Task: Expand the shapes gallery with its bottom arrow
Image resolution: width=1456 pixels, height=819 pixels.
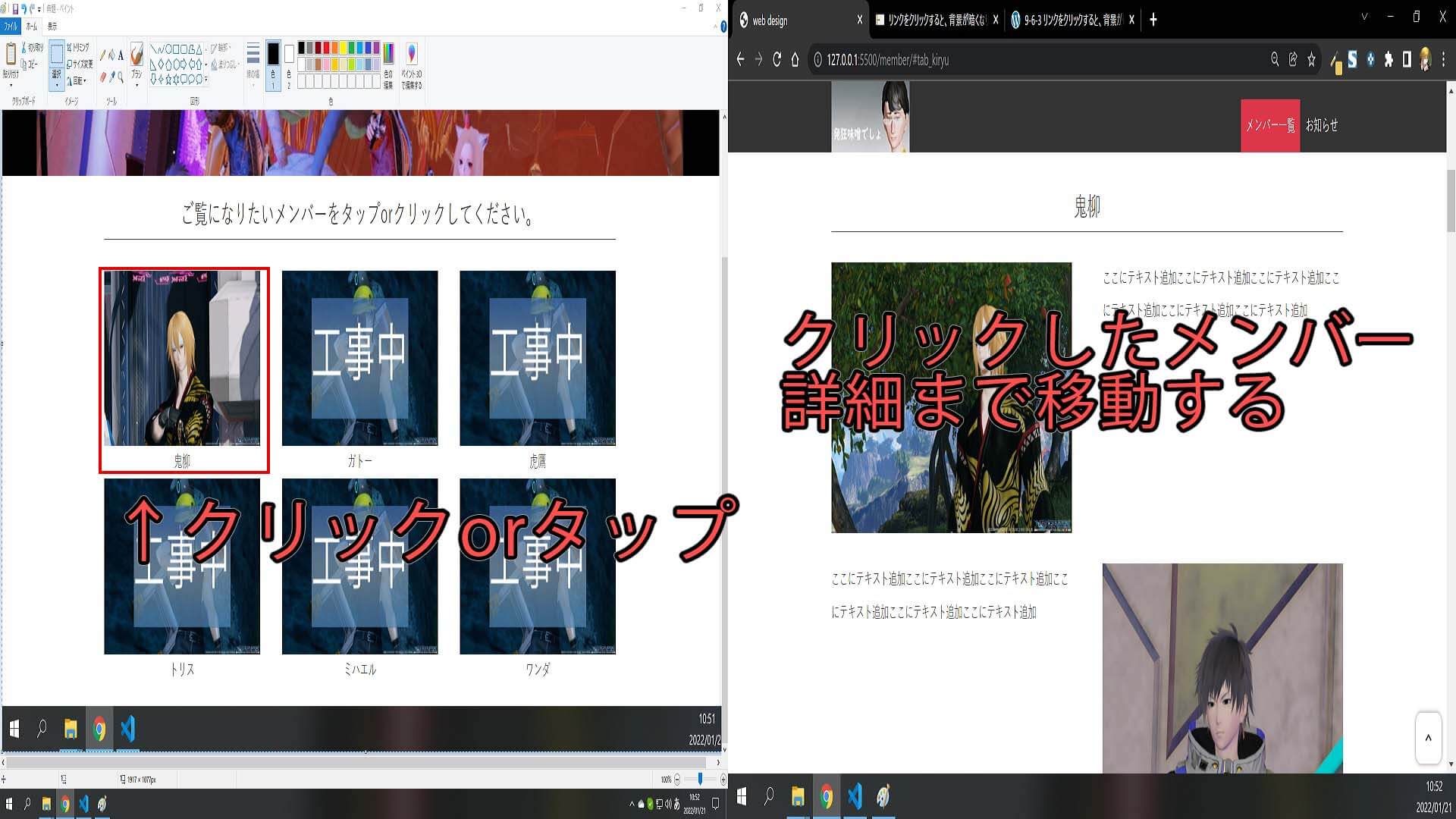Action: (206, 79)
